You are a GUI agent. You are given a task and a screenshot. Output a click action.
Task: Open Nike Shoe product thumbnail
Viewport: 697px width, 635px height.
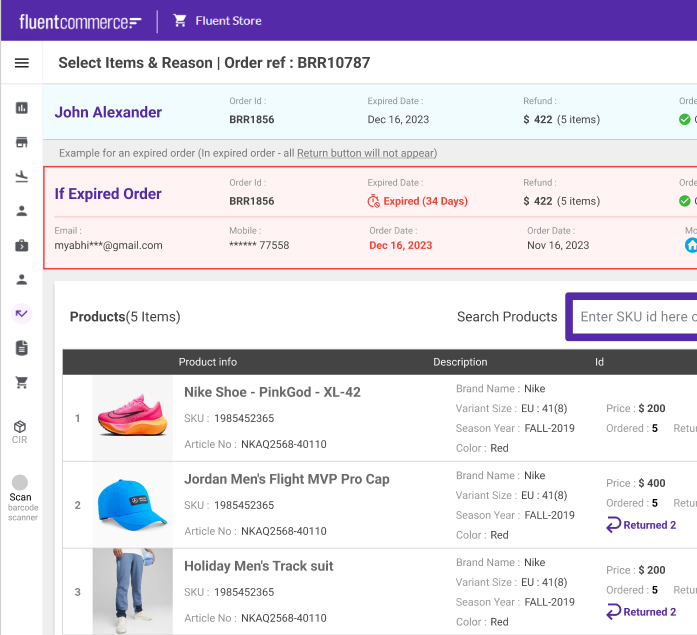(132, 418)
